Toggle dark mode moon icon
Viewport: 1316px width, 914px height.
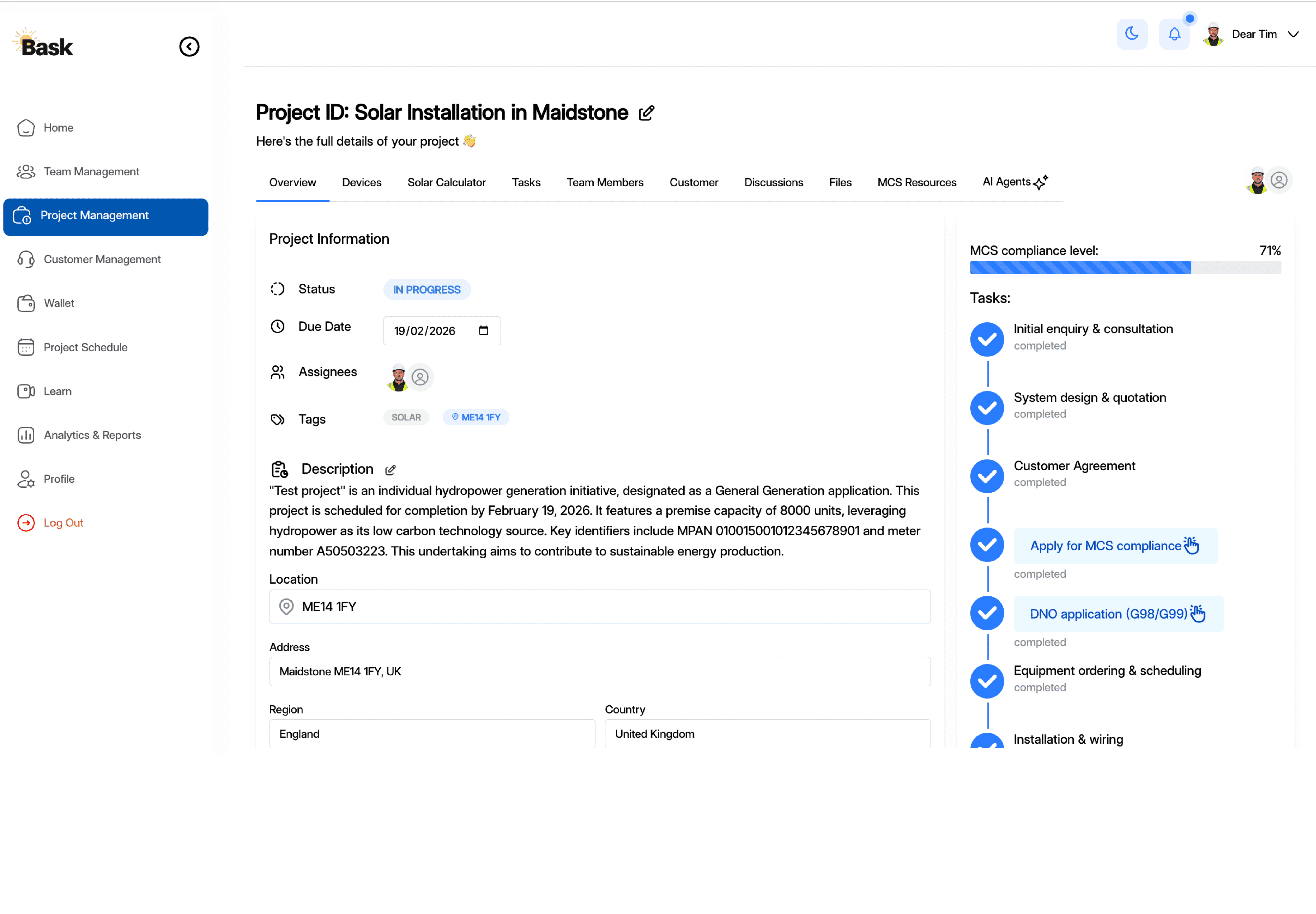[1132, 34]
